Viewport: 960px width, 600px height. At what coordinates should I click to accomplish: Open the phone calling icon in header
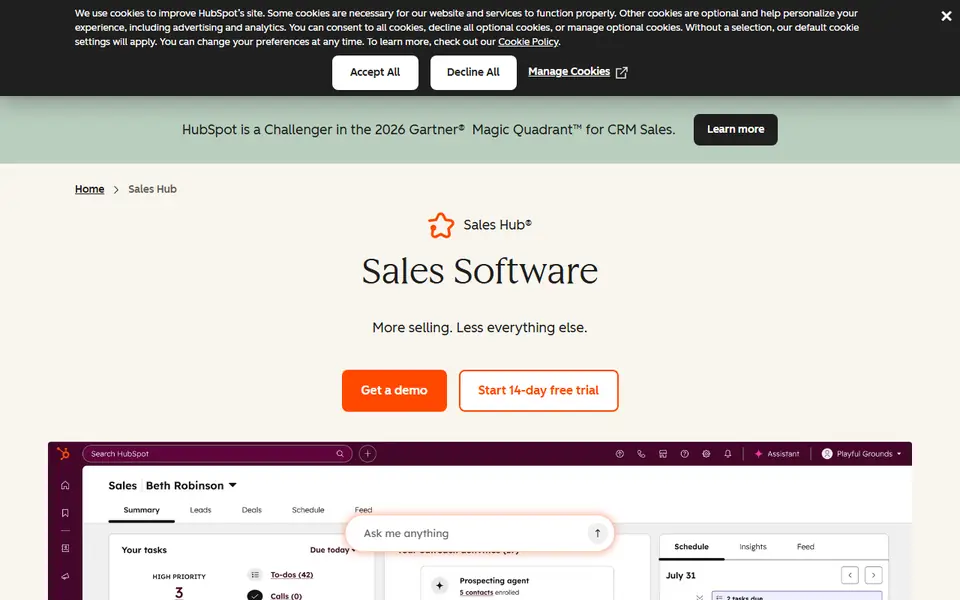(641, 454)
